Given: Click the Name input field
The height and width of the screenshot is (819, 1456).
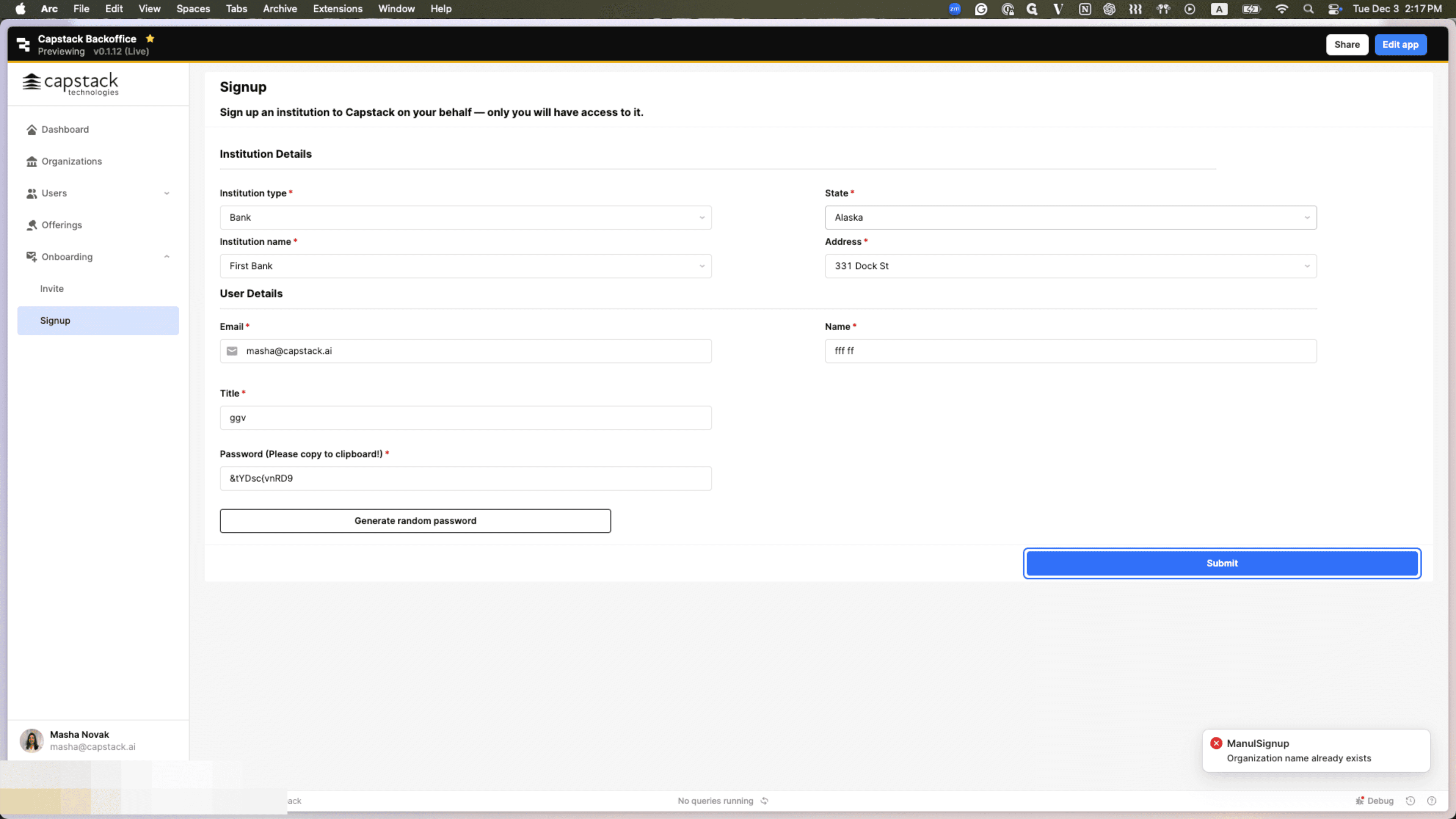Looking at the screenshot, I should [1070, 351].
